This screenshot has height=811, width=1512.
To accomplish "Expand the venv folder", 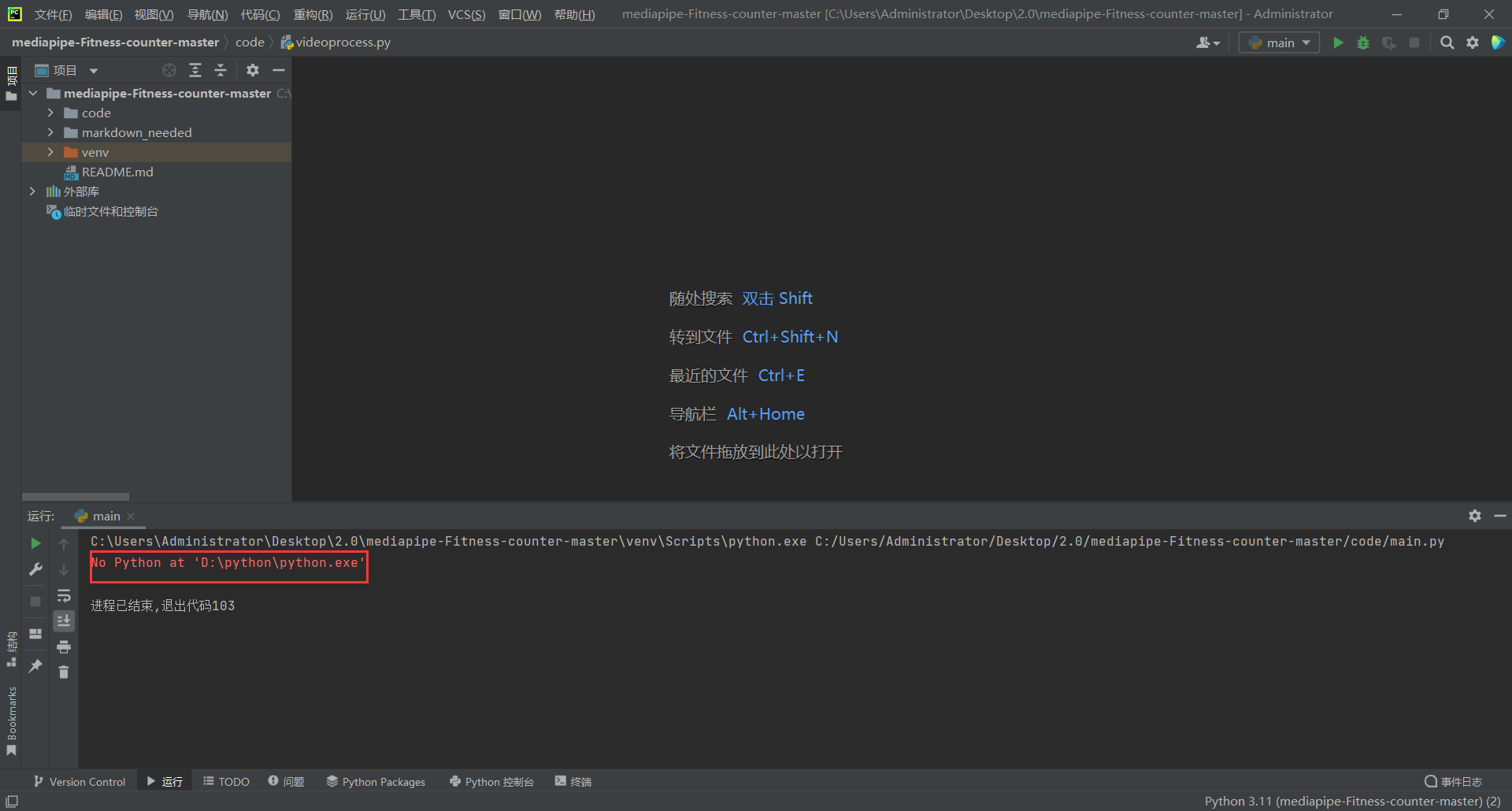I will point(50,152).
